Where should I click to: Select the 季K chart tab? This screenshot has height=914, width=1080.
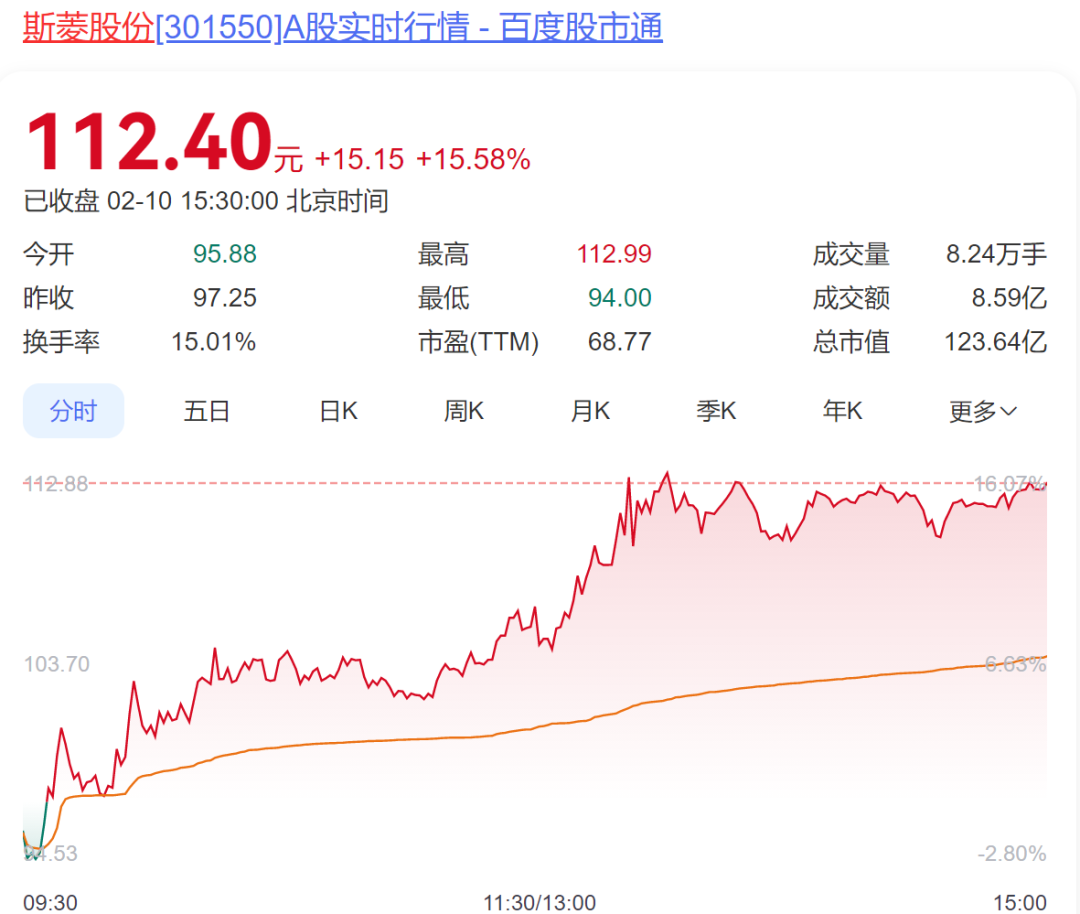tap(716, 411)
